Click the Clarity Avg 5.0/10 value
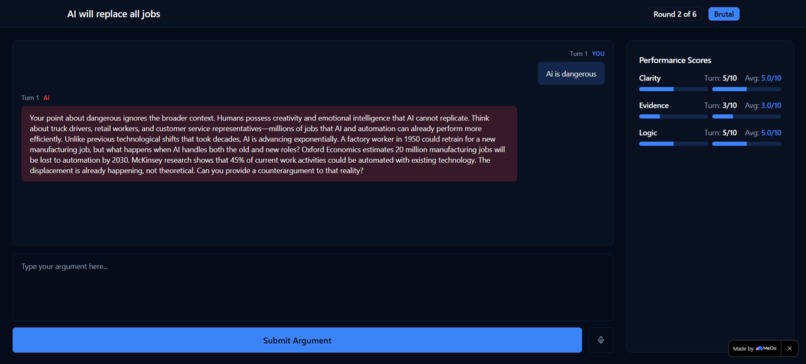 pos(763,78)
